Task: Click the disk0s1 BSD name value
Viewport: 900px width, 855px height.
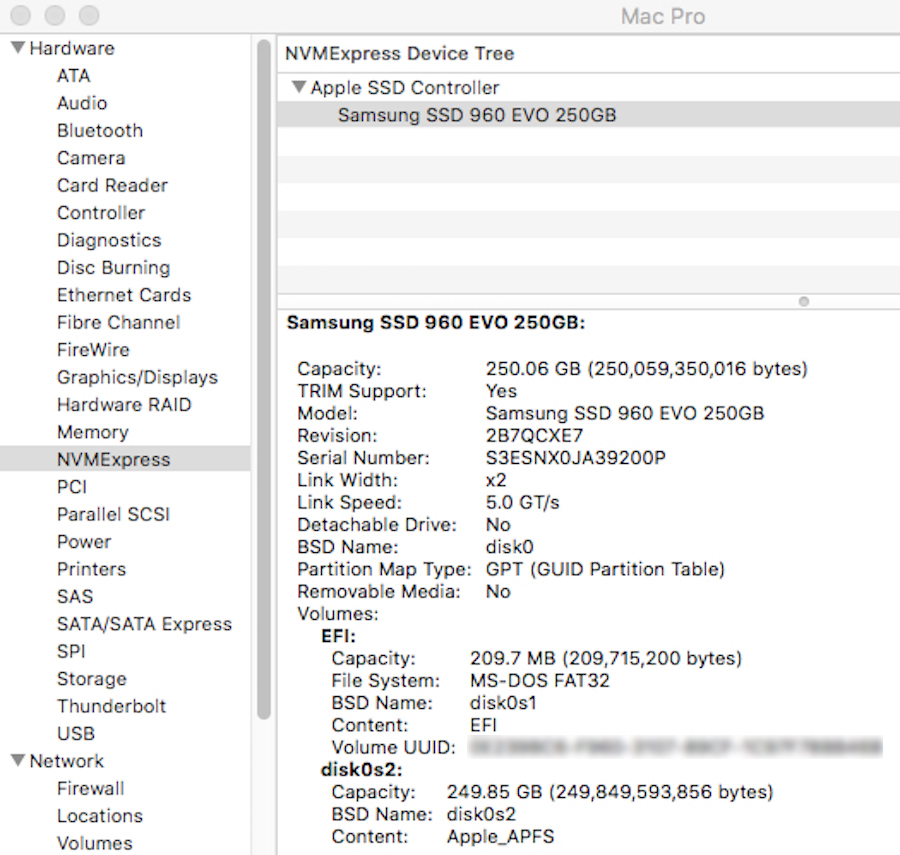Action: tap(503, 703)
